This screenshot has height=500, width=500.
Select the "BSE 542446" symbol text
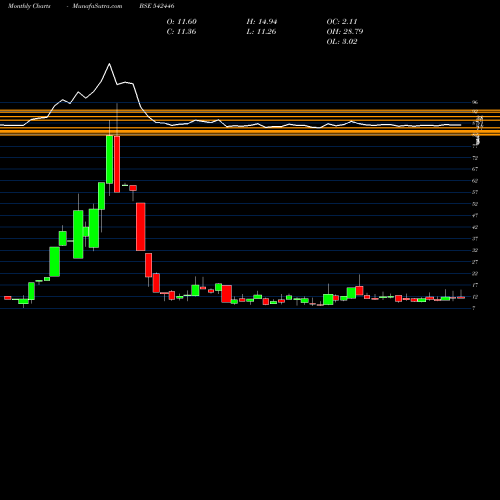tap(157, 6)
